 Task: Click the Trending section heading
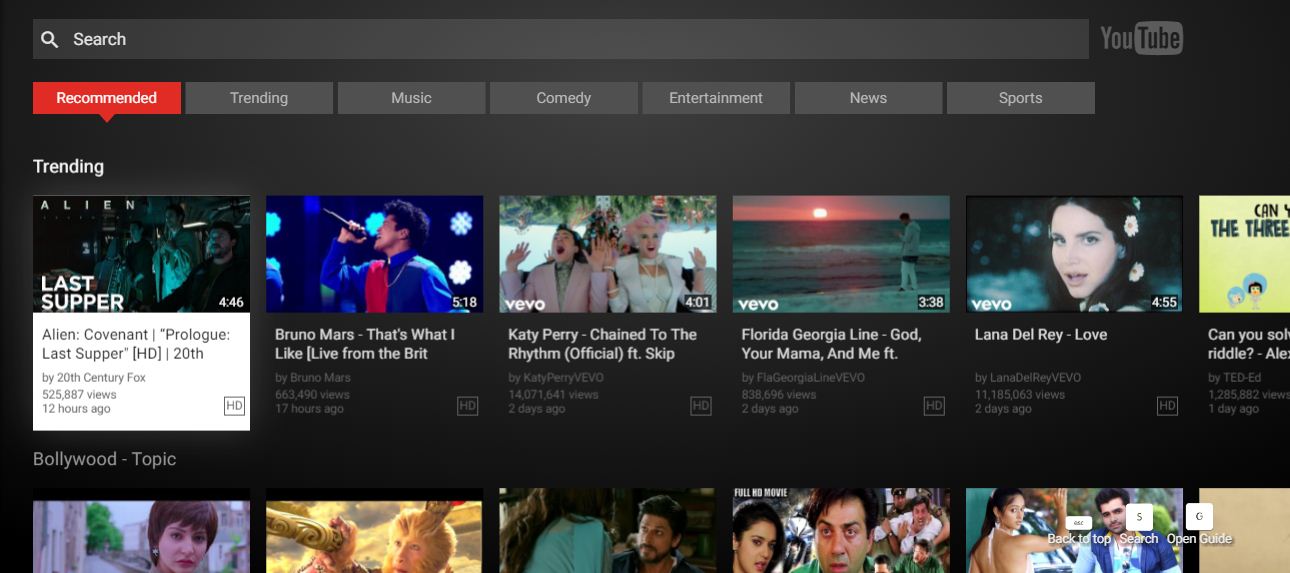pyautogui.click(x=68, y=166)
